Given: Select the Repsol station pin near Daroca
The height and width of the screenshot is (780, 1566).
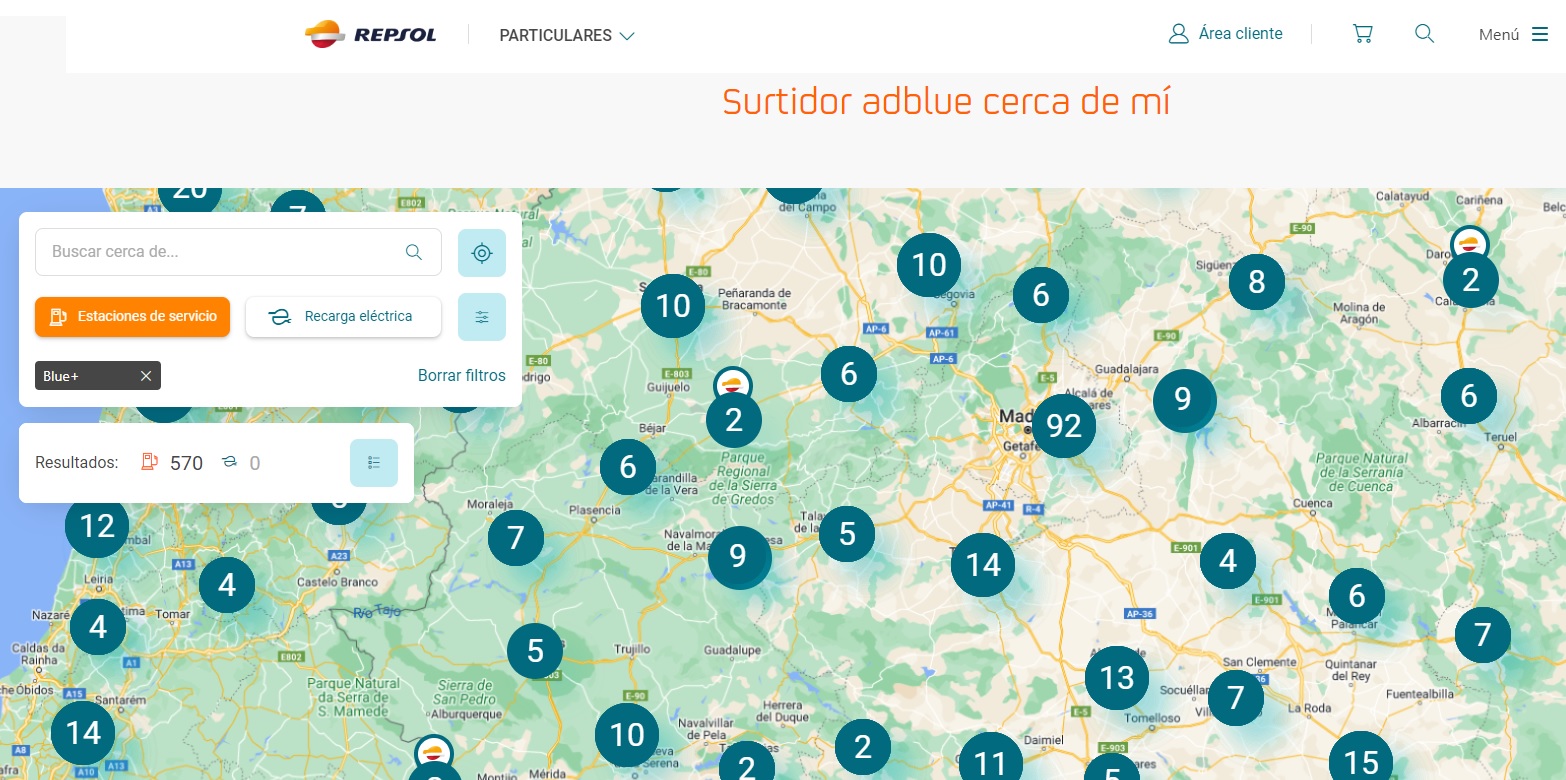Looking at the screenshot, I should coord(1469,243).
